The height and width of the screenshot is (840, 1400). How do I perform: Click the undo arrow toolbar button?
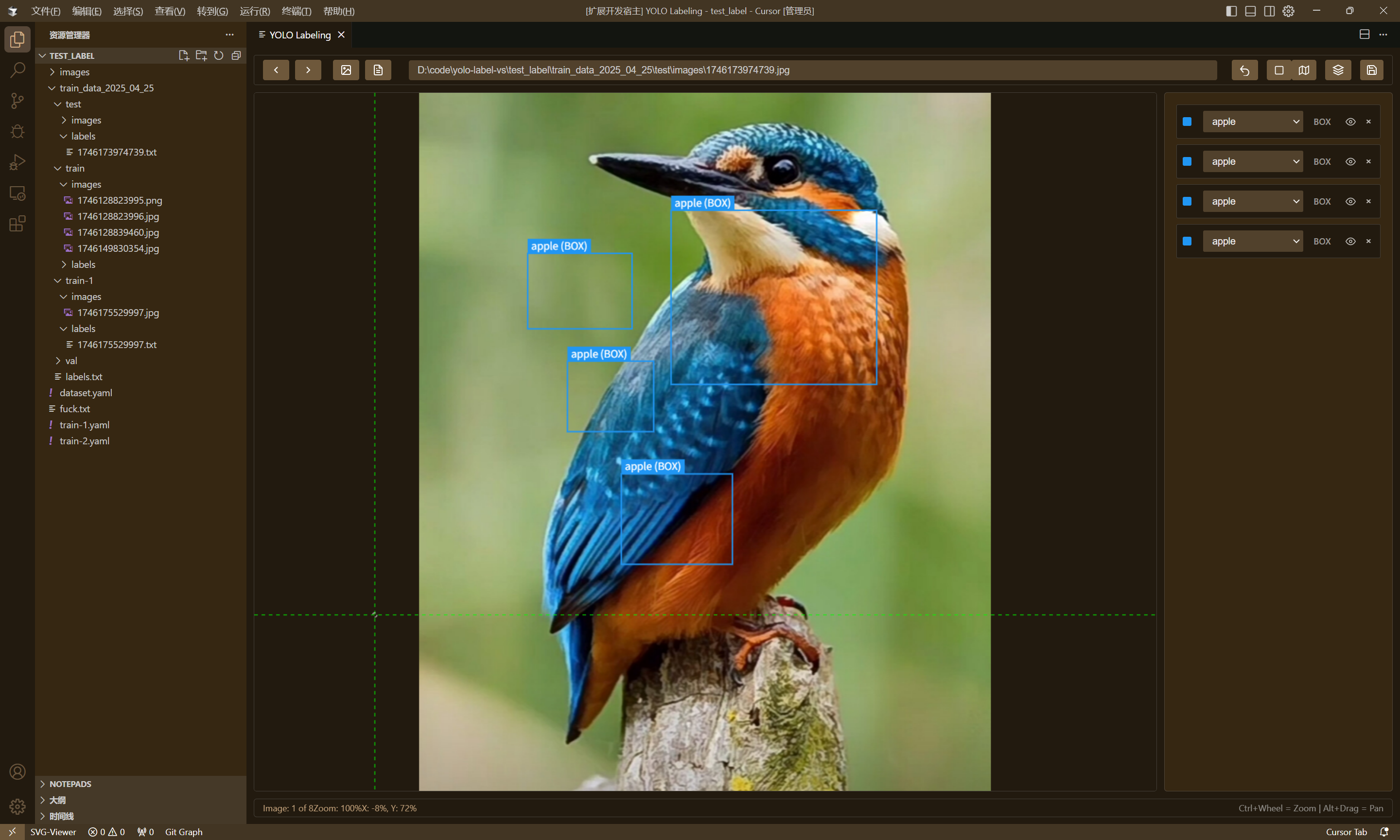1244,70
